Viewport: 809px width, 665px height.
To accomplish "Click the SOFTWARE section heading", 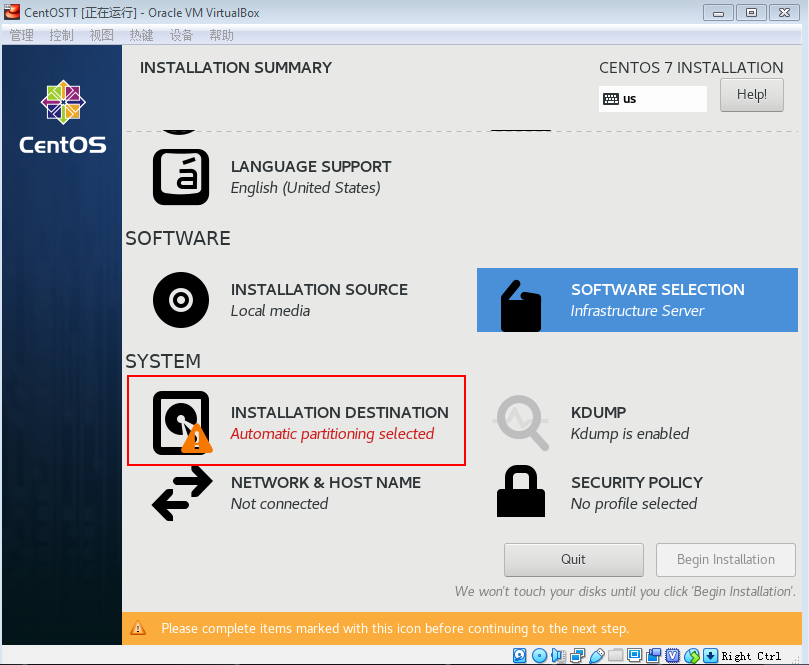I will coord(178,238).
